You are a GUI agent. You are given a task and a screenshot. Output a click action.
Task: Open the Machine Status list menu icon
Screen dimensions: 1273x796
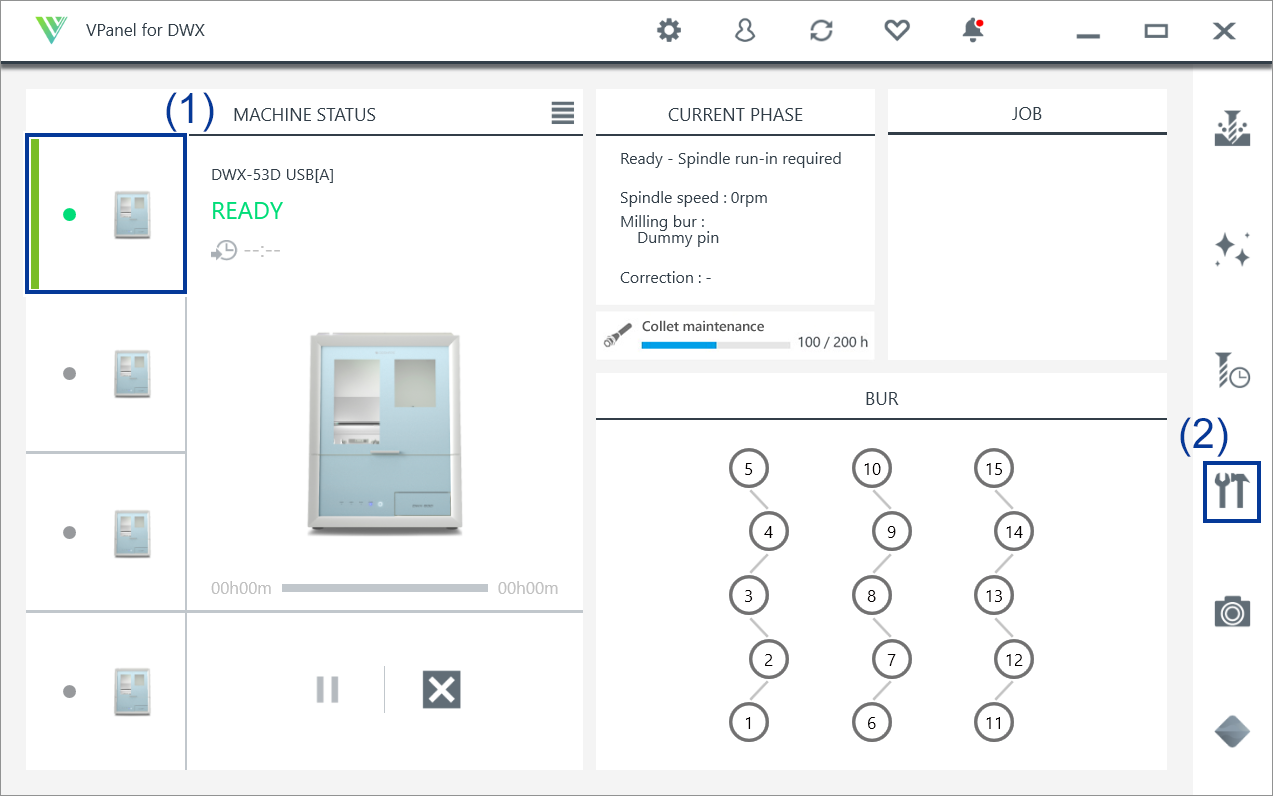pyautogui.click(x=563, y=113)
